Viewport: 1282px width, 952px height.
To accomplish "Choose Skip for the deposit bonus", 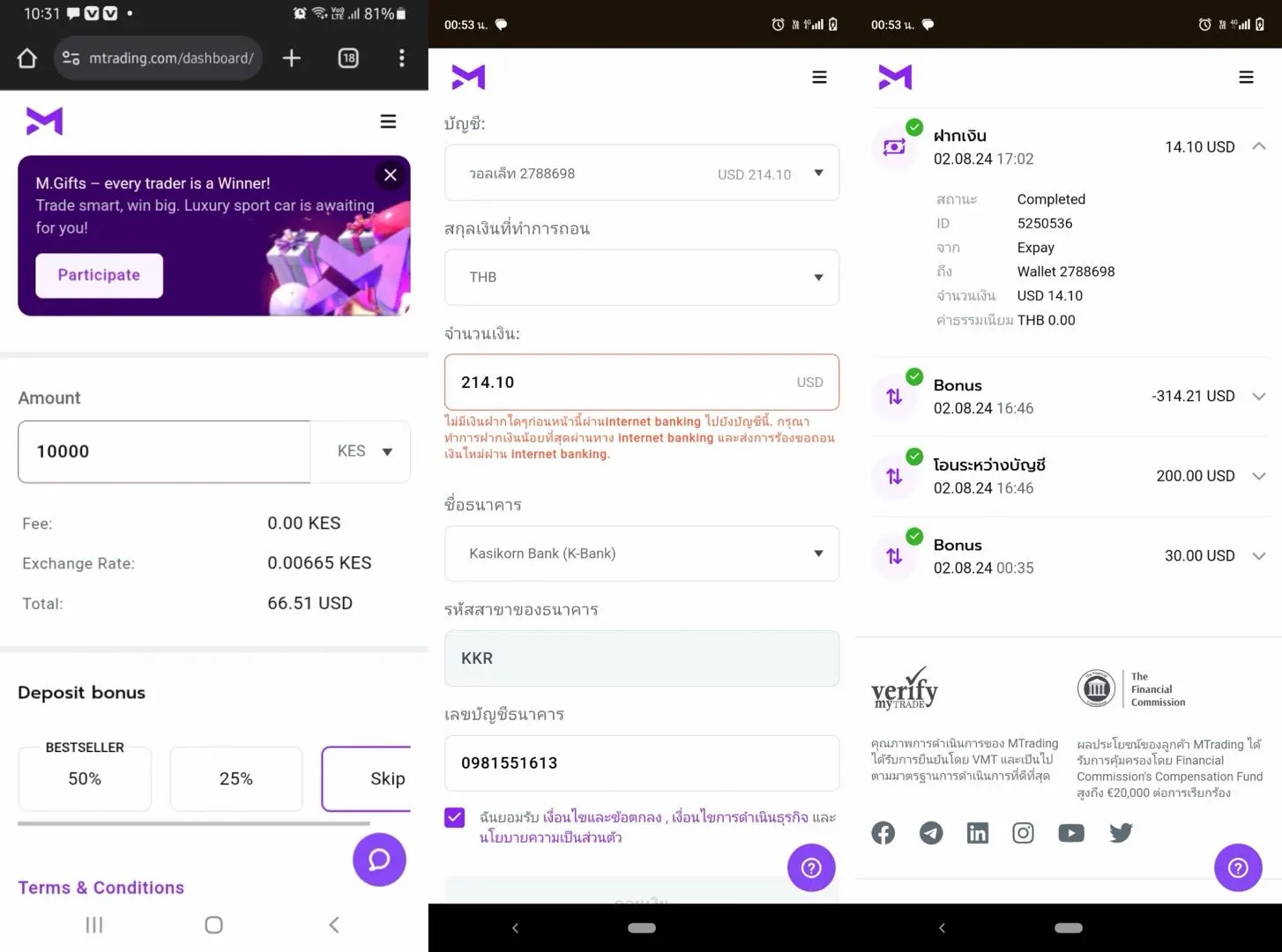I will click(366, 778).
